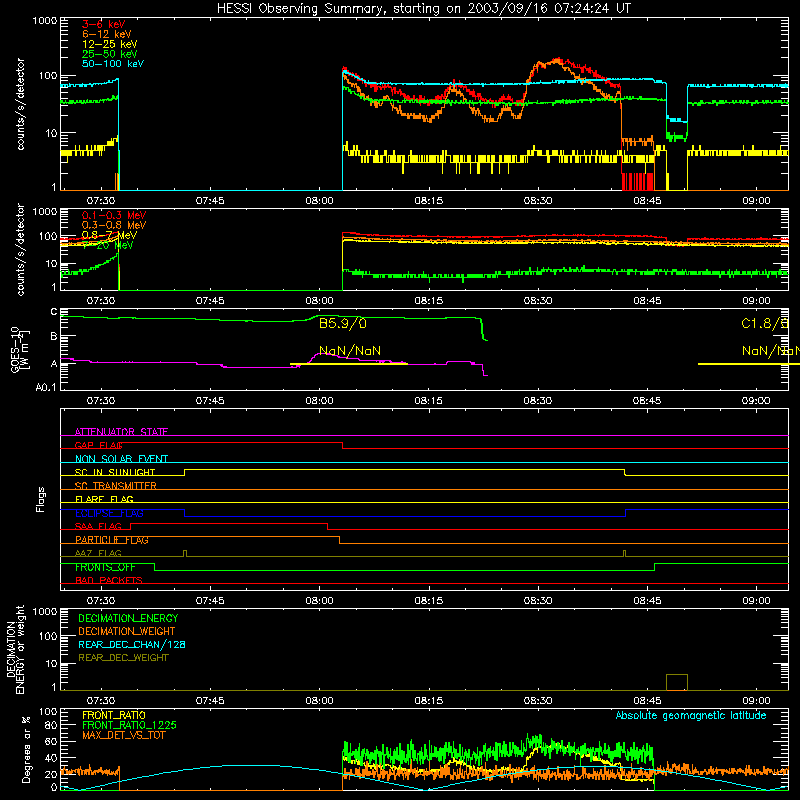The image size is (800, 800).
Task: Click the "Absolute geomagnetic latitude" label
Action: (691, 715)
